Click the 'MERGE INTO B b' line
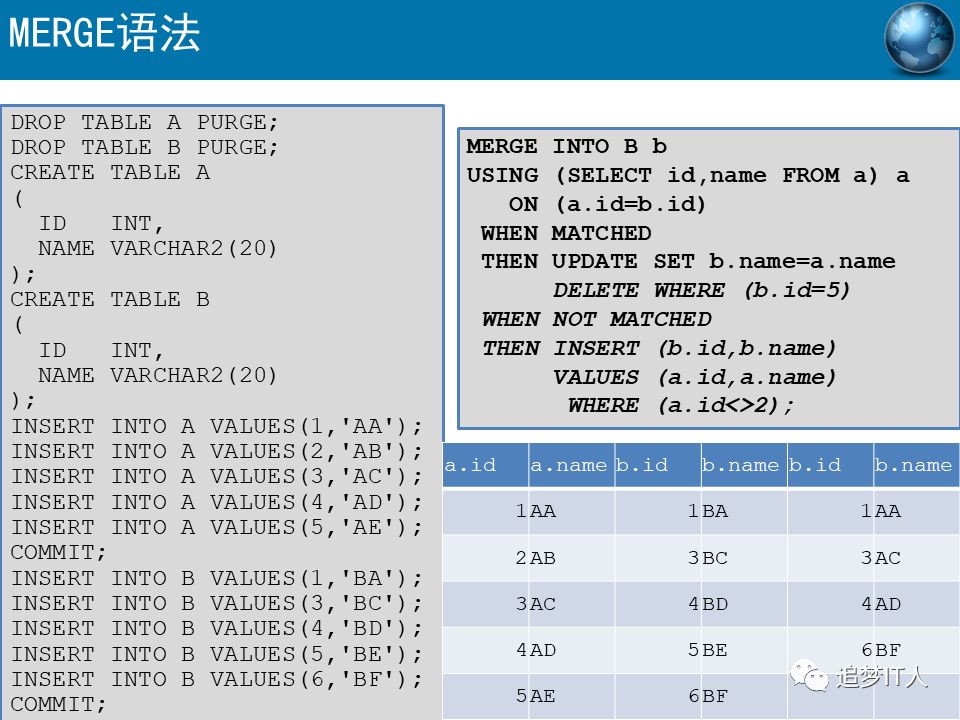960x720 pixels. [566, 146]
